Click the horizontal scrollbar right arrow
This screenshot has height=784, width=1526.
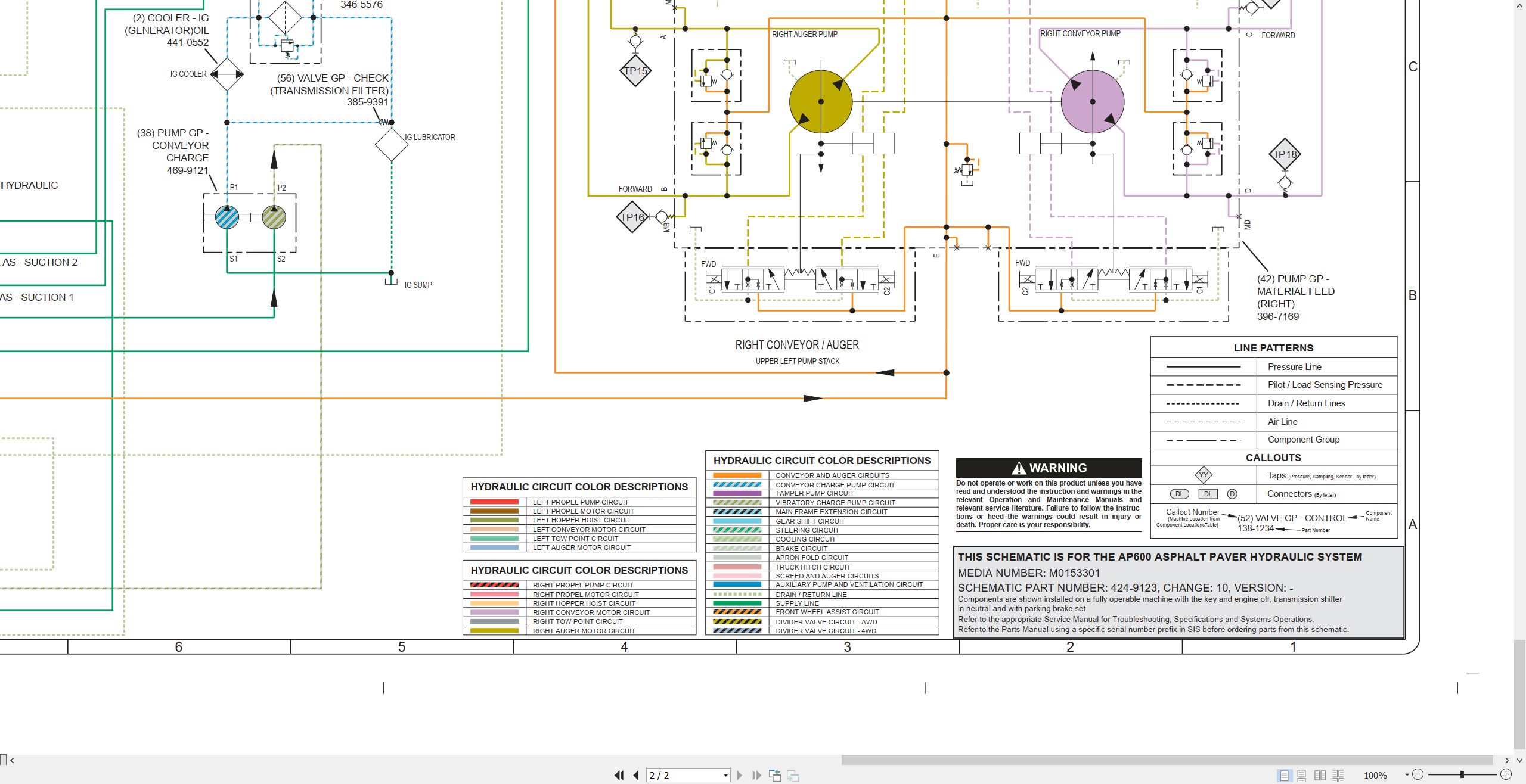[x=1506, y=760]
